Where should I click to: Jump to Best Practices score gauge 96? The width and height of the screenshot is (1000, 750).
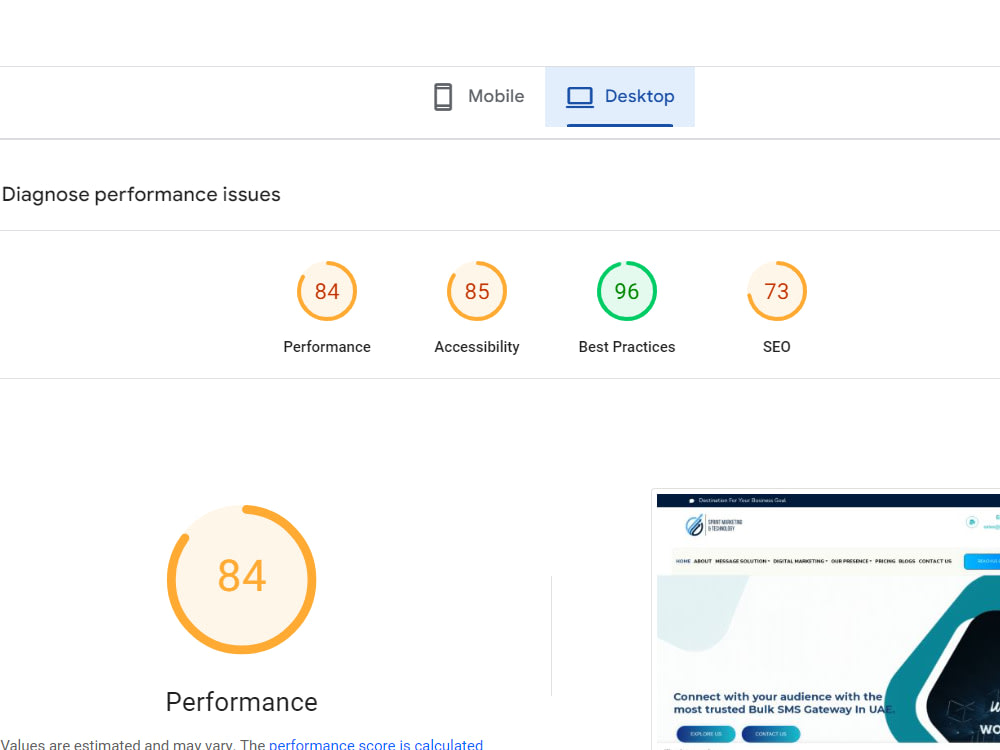pos(626,291)
